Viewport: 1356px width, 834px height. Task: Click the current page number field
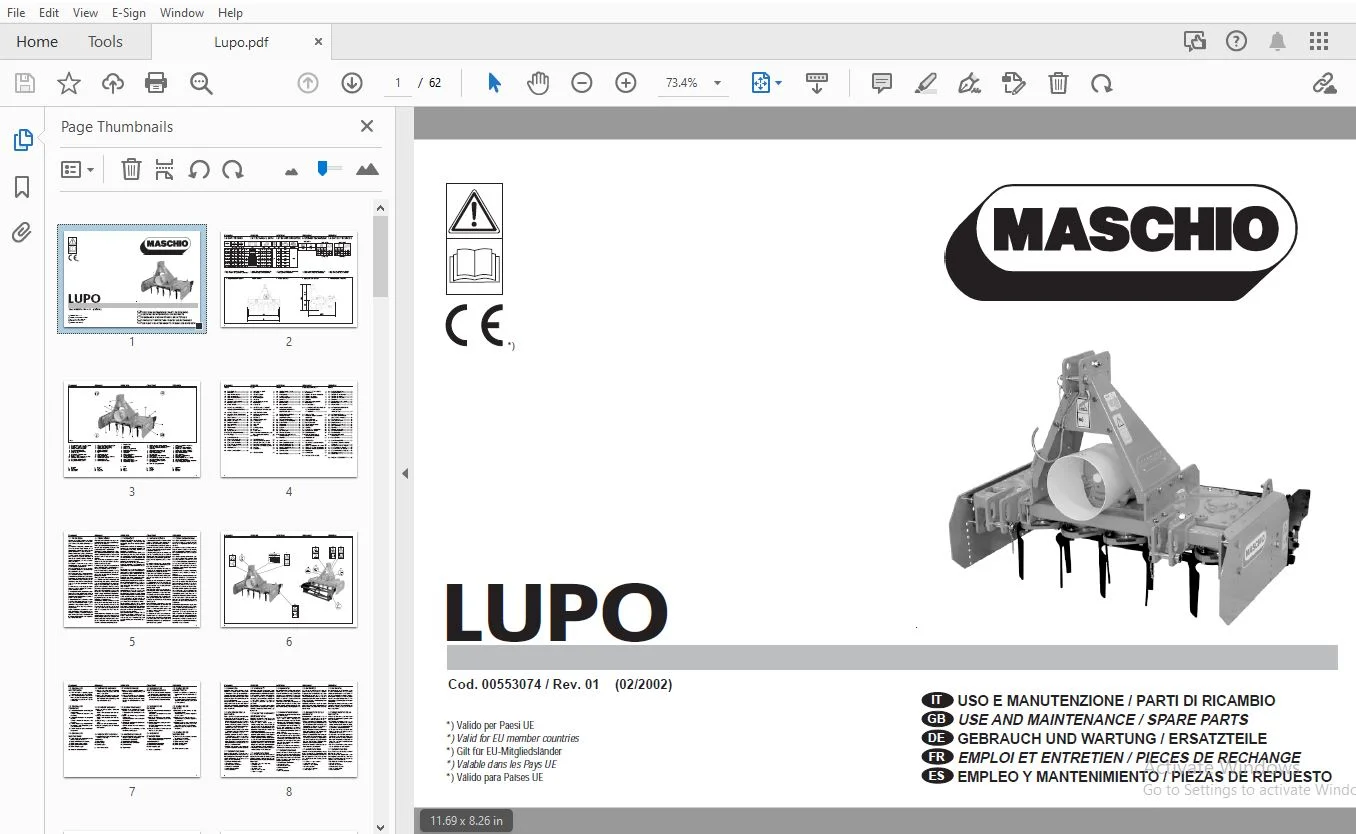(x=398, y=83)
